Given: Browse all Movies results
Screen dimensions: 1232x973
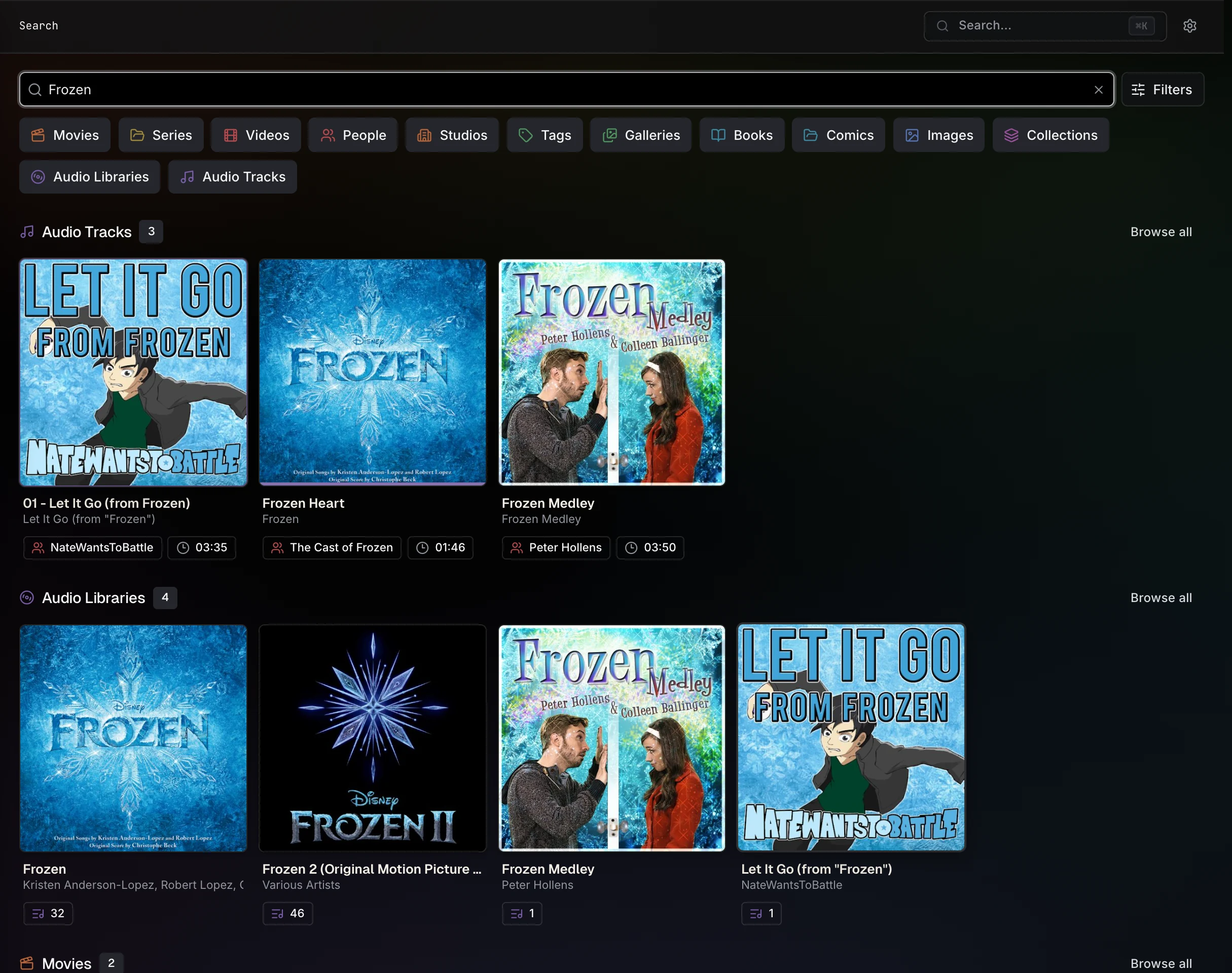Looking at the screenshot, I should coord(1161,963).
